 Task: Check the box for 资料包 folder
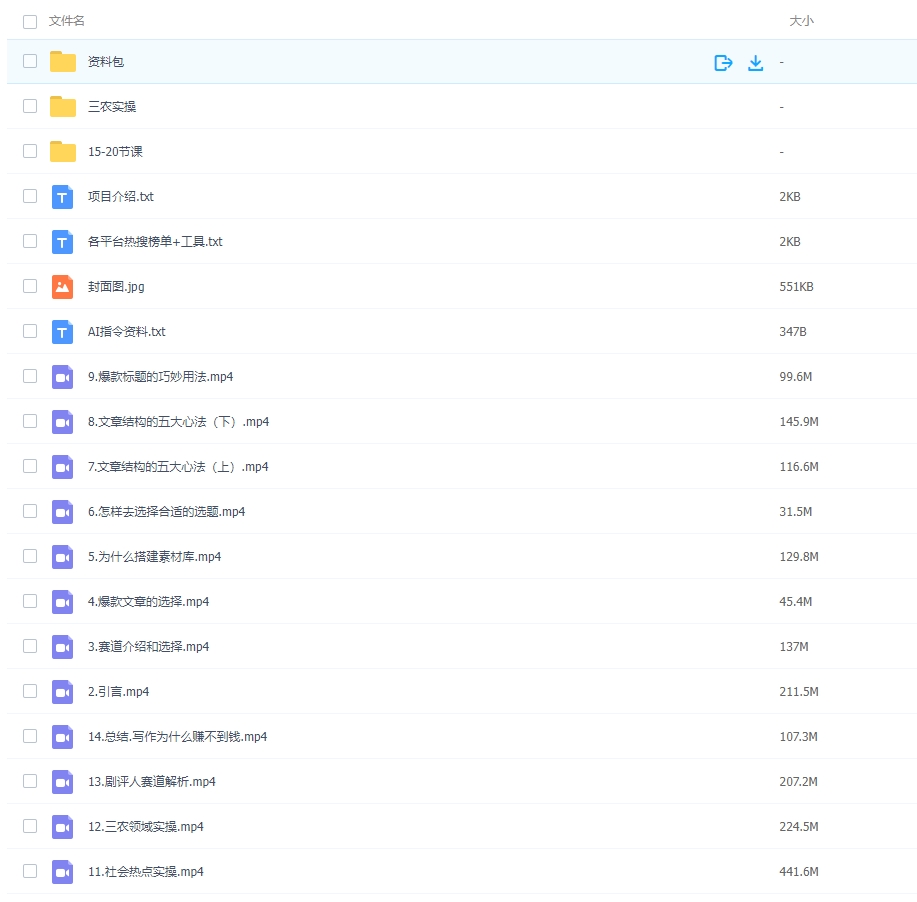coord(30,61)
